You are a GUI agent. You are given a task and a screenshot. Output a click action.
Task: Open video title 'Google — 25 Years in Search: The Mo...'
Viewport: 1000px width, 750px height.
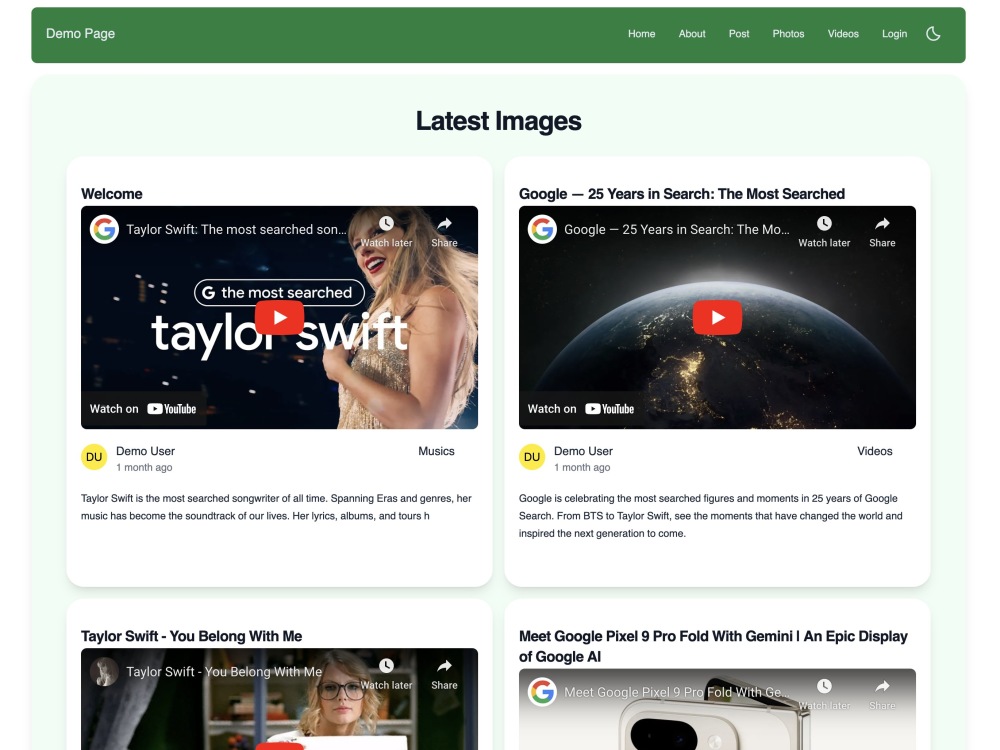pyautogui.click(x=677, y=230)
